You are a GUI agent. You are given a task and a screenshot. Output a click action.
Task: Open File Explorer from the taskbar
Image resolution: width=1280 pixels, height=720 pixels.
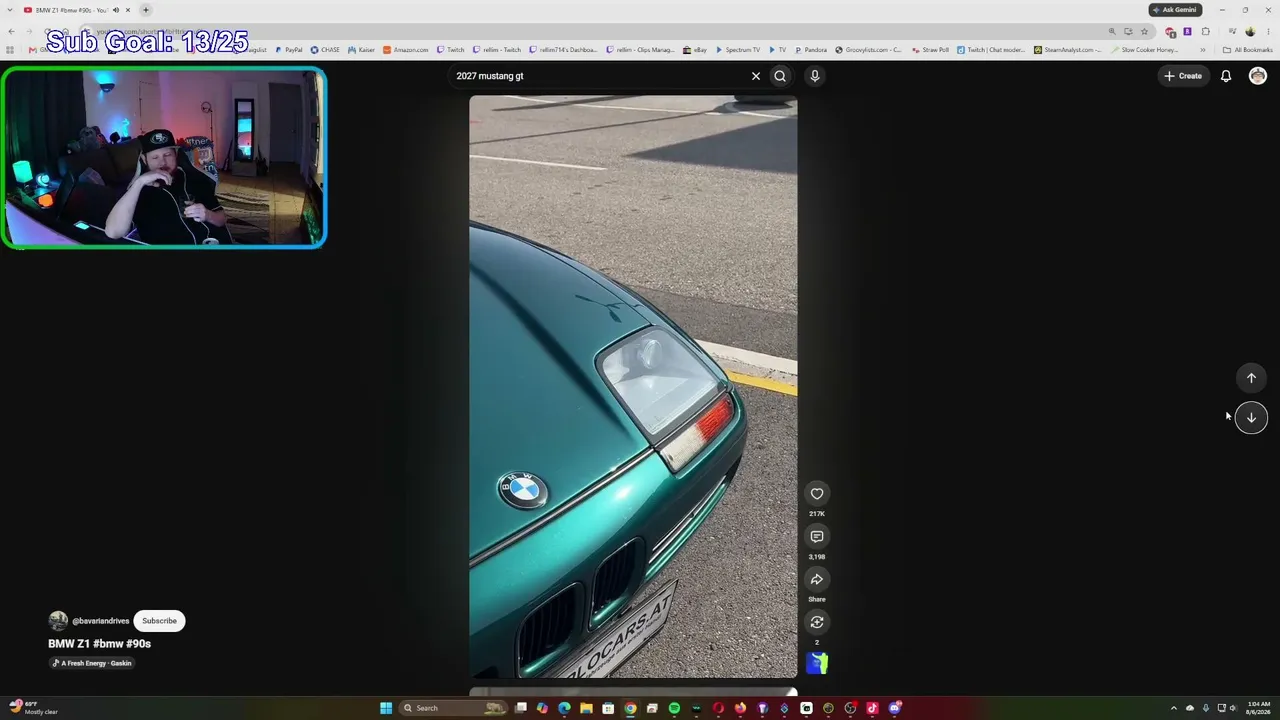point(586,708)
